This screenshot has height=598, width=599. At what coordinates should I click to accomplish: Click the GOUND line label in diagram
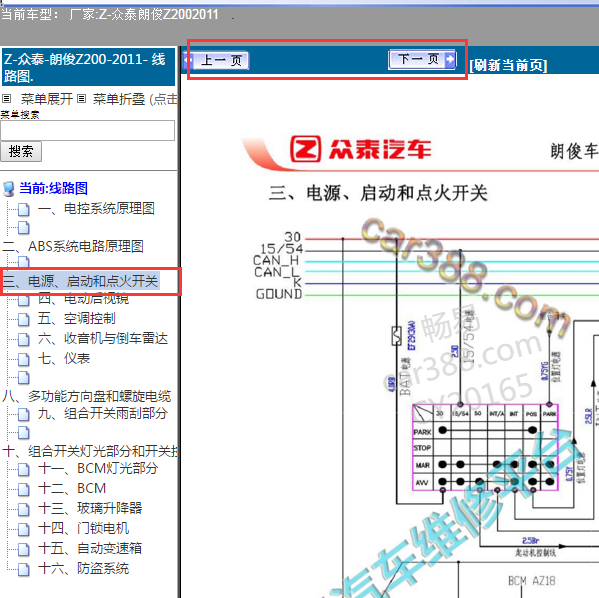pos(279,294)
